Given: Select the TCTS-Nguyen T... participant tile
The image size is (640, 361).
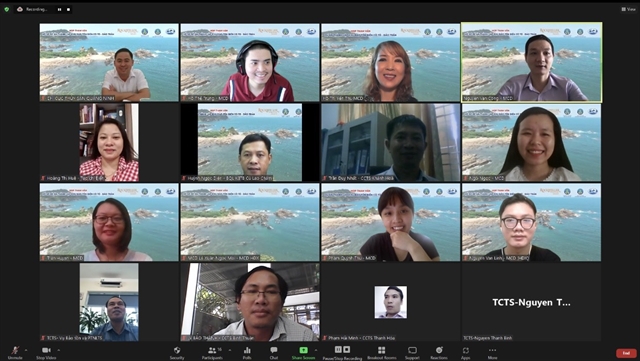Looking at the screenshot, I should (x=531, y=302).
